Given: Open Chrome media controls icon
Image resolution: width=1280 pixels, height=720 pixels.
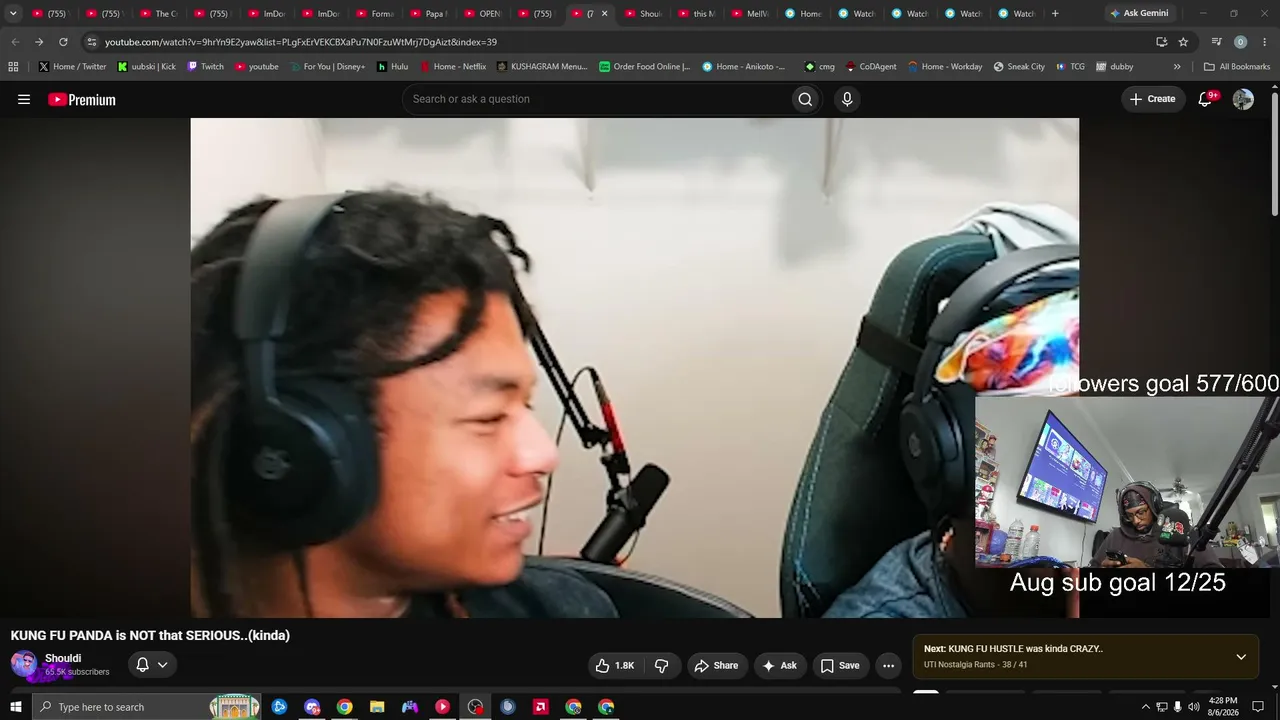Looking at the screenshot, I should 1216,42.
